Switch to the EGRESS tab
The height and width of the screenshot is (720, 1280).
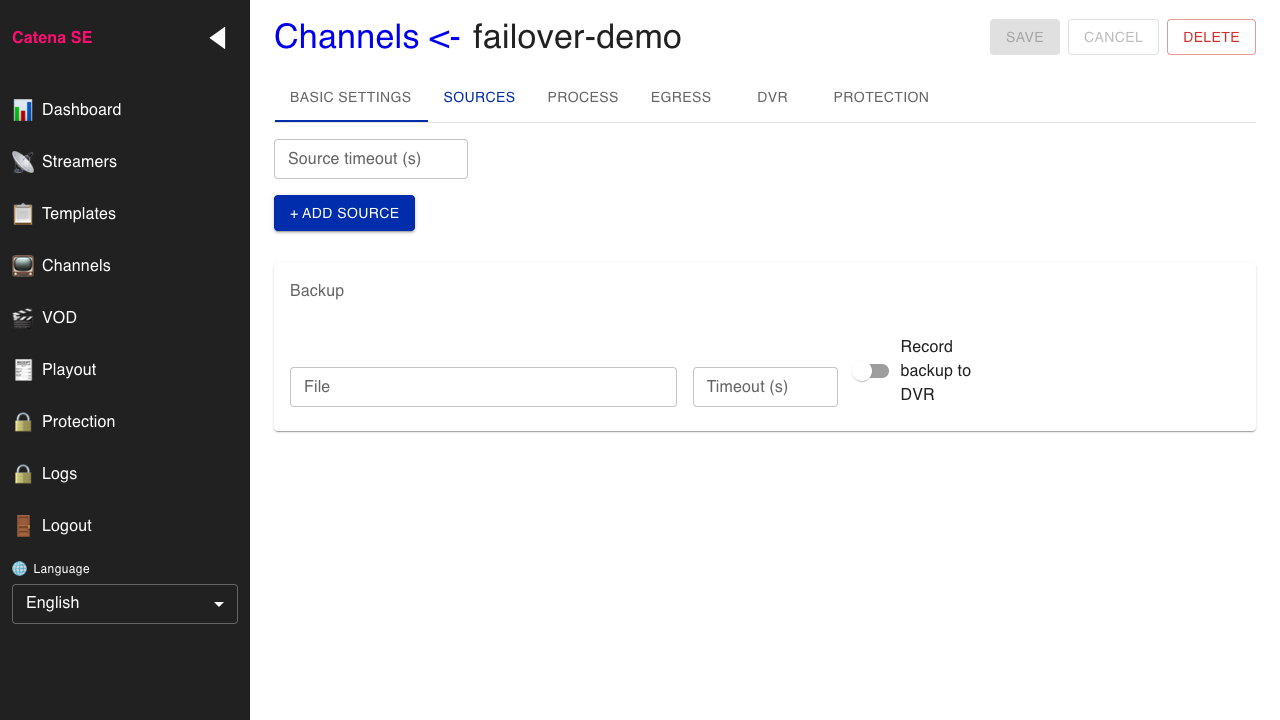coord(681,97)
